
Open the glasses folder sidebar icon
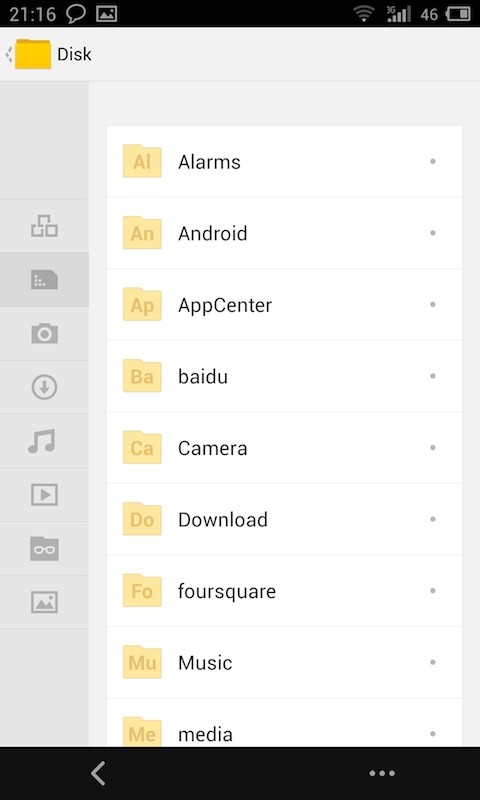(44, 548)
